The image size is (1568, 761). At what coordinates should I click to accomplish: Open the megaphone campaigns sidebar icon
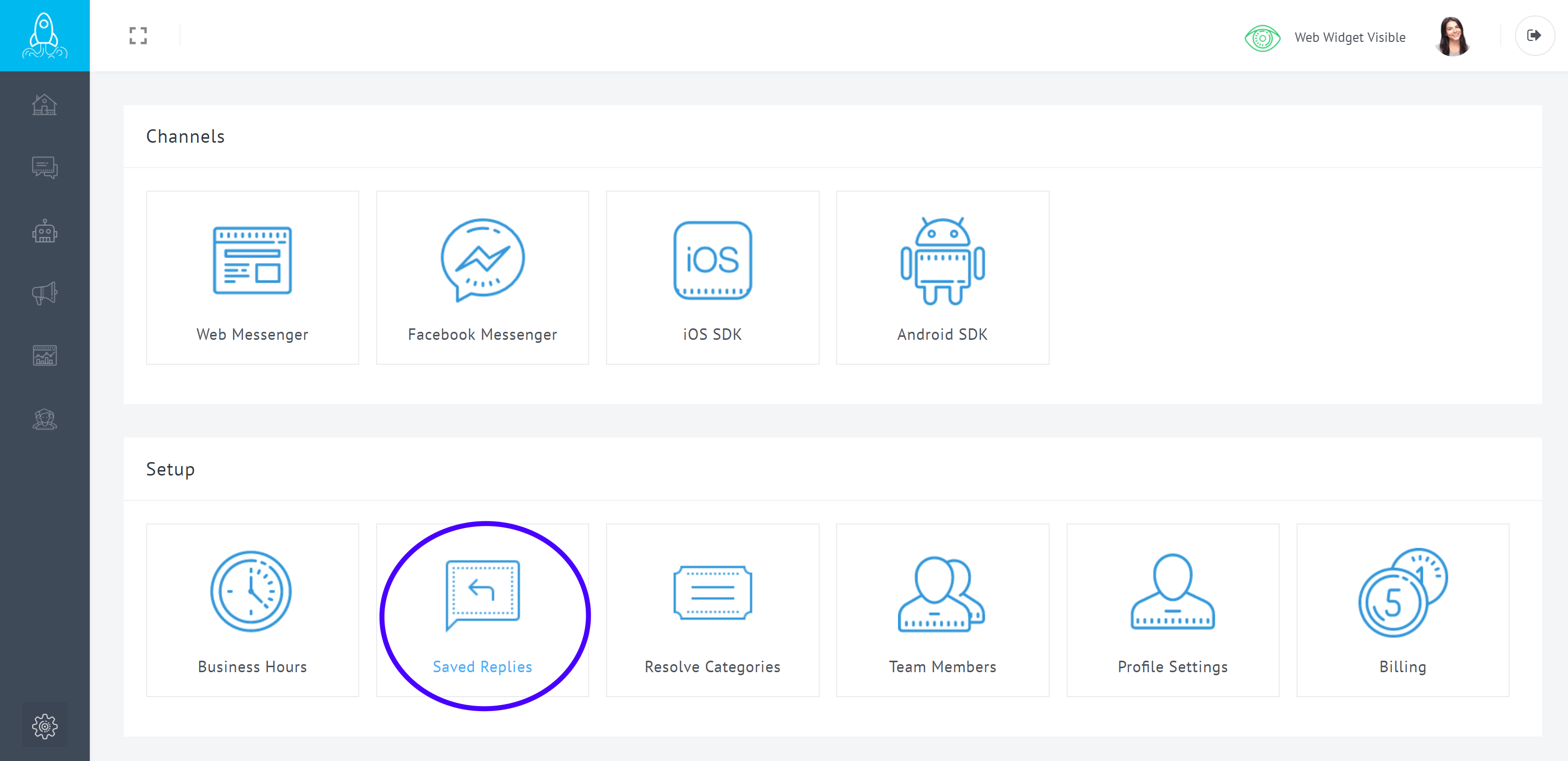tap(44, 293)
